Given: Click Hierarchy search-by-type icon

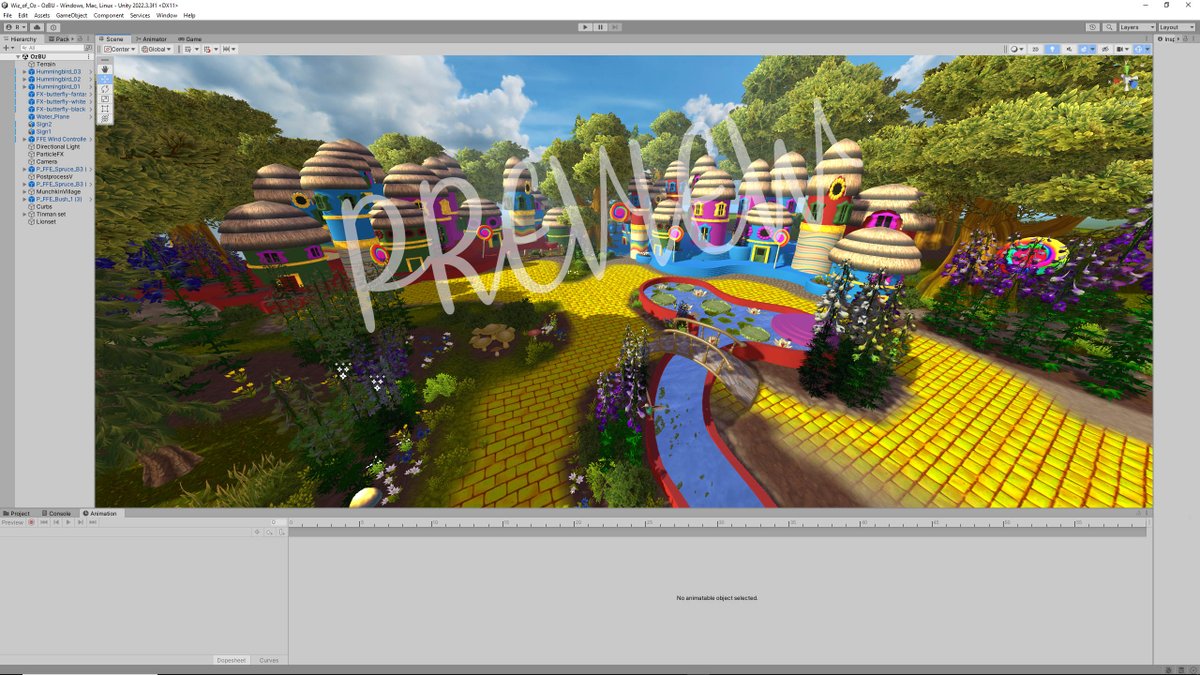Looking at the screenshot, I should click(x=88, y=48).
